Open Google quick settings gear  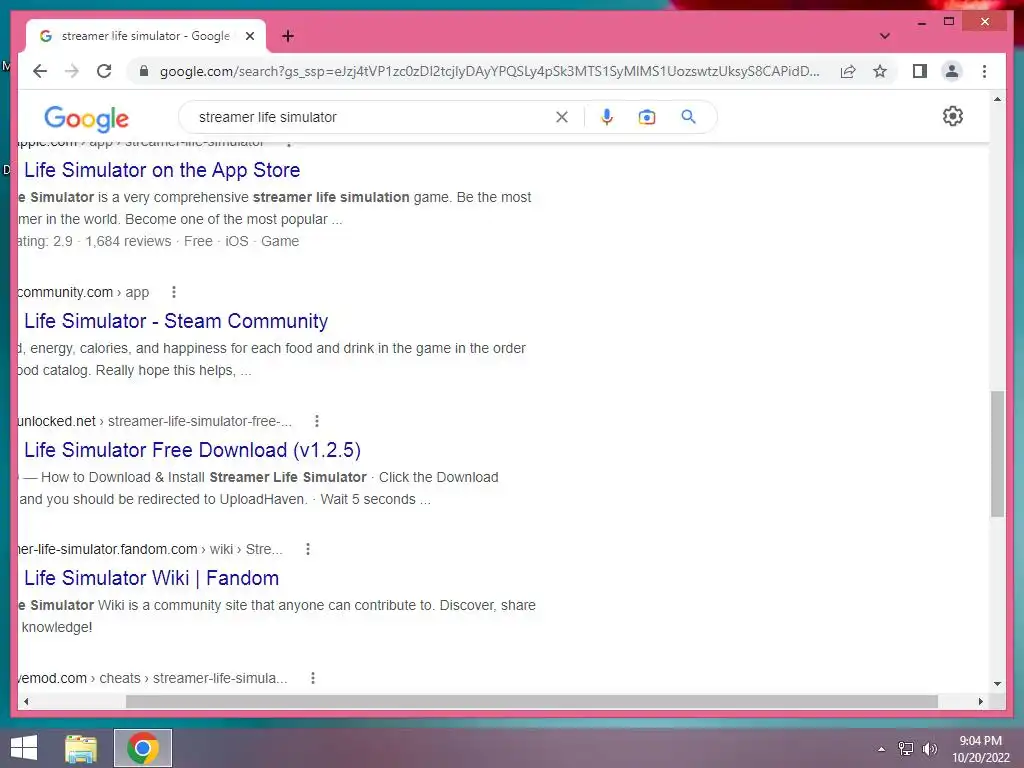(x=953, y=116)
